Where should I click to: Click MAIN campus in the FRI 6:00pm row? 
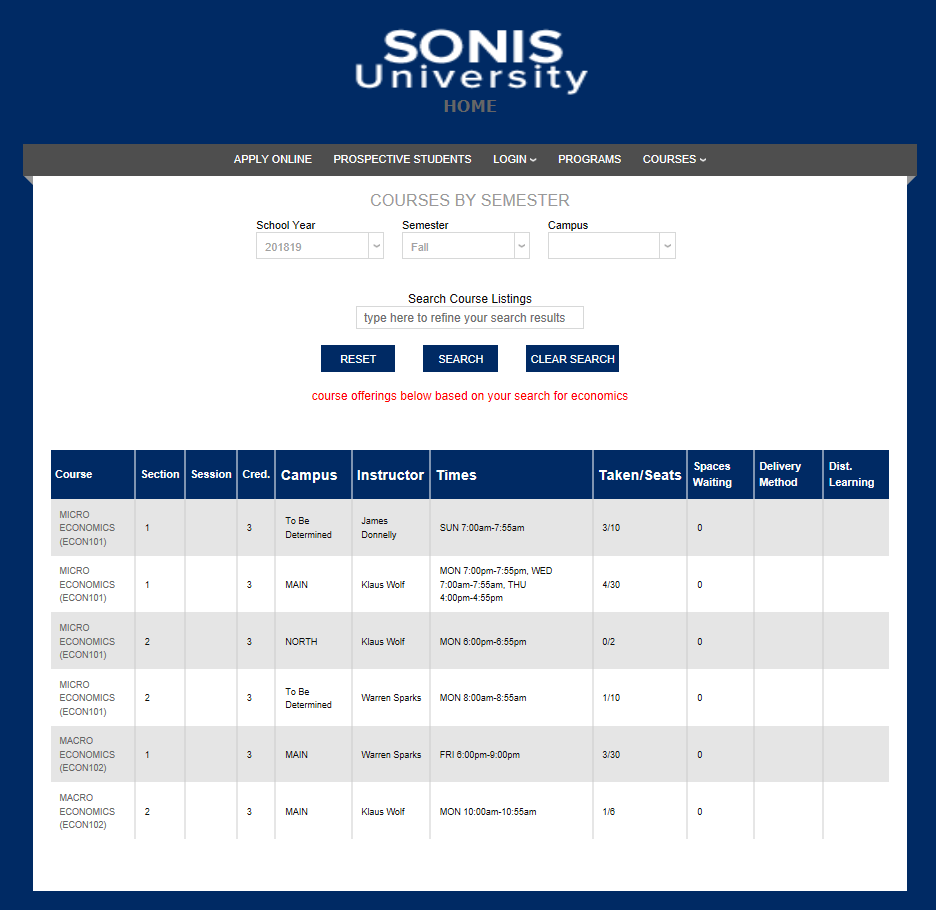[x=296, y=755]
